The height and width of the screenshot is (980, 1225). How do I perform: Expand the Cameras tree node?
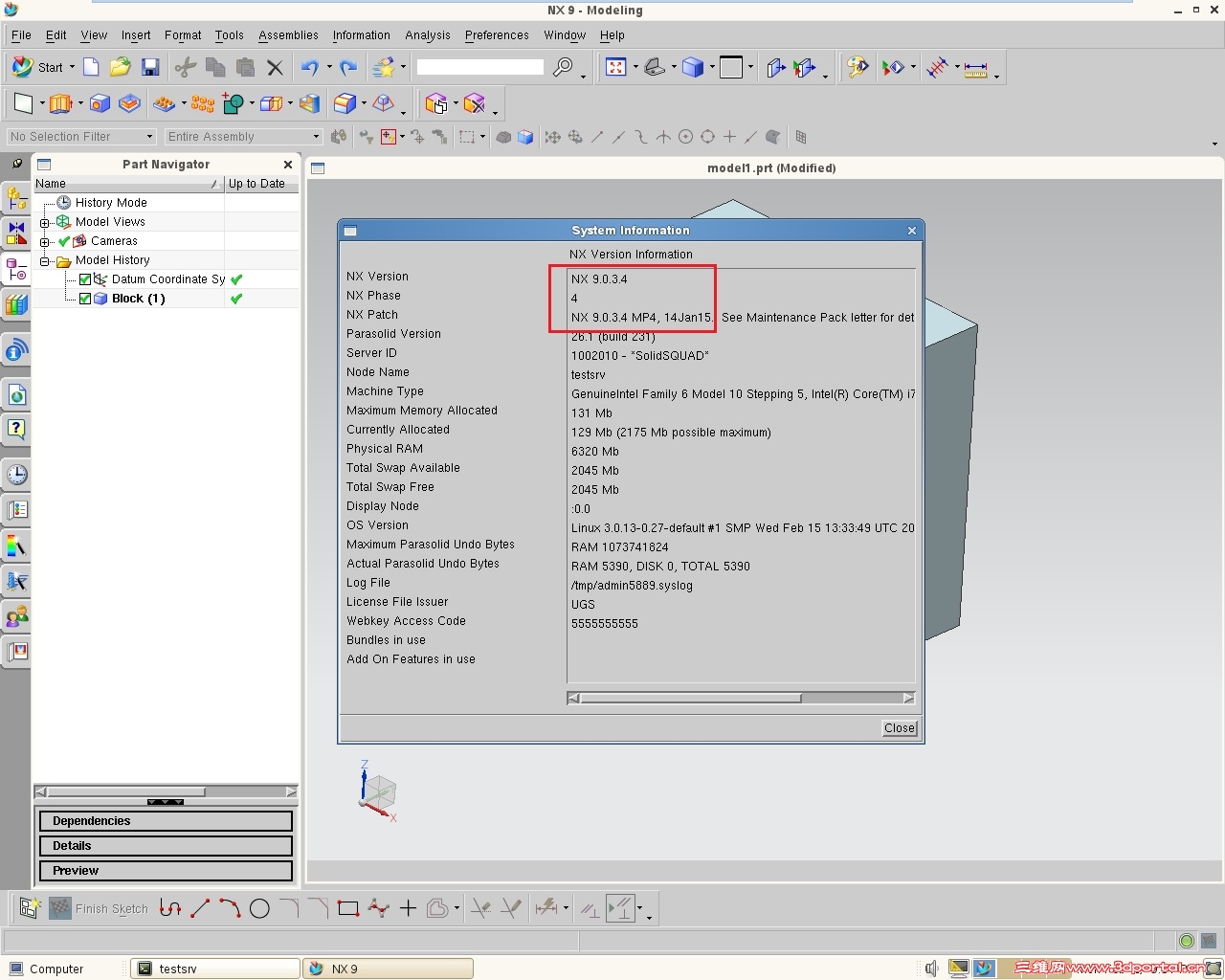coord(44,241)
